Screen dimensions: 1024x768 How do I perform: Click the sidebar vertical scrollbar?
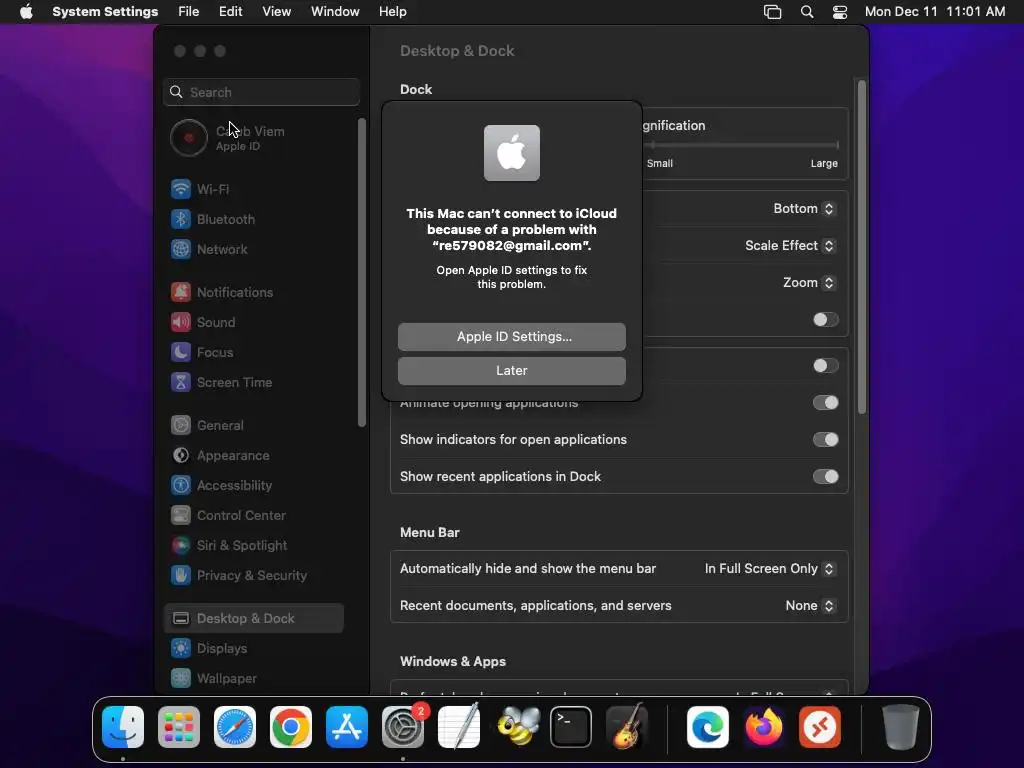click(x=362, y=273)
